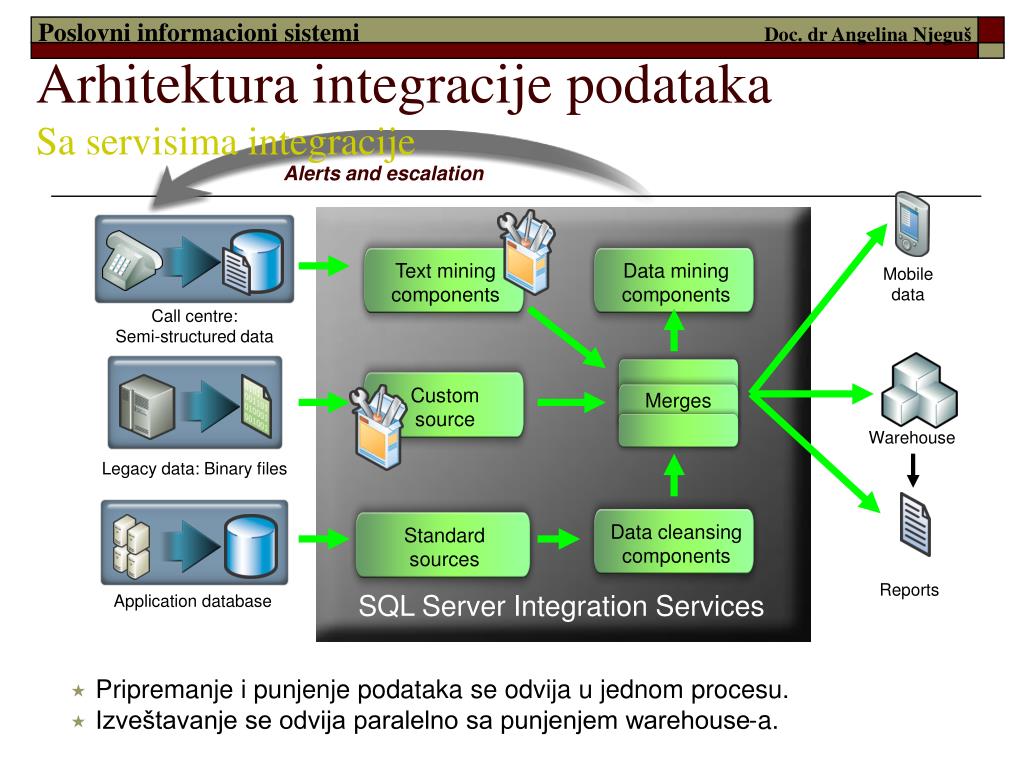
Task: Click the Reports document icon
Action: 915,524
